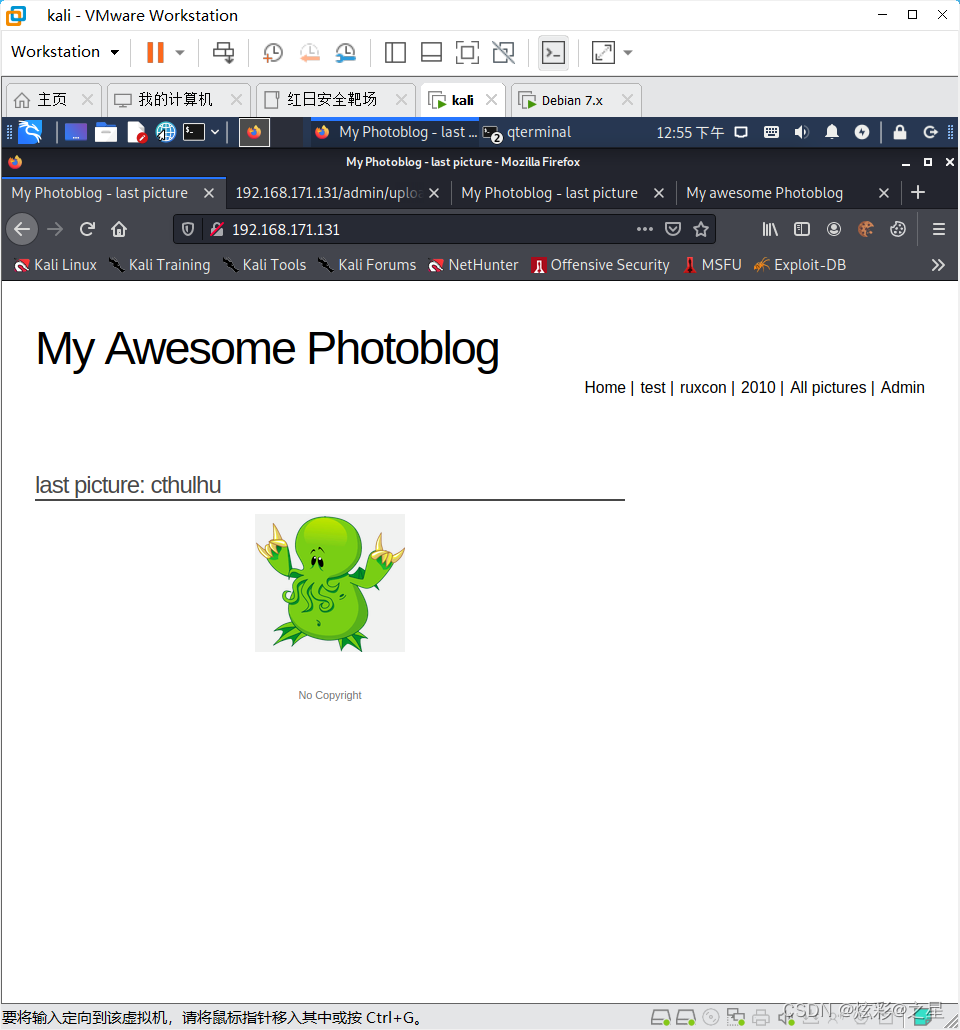
Task: Open the snapshot manager
Action: (x=346, y=53)
